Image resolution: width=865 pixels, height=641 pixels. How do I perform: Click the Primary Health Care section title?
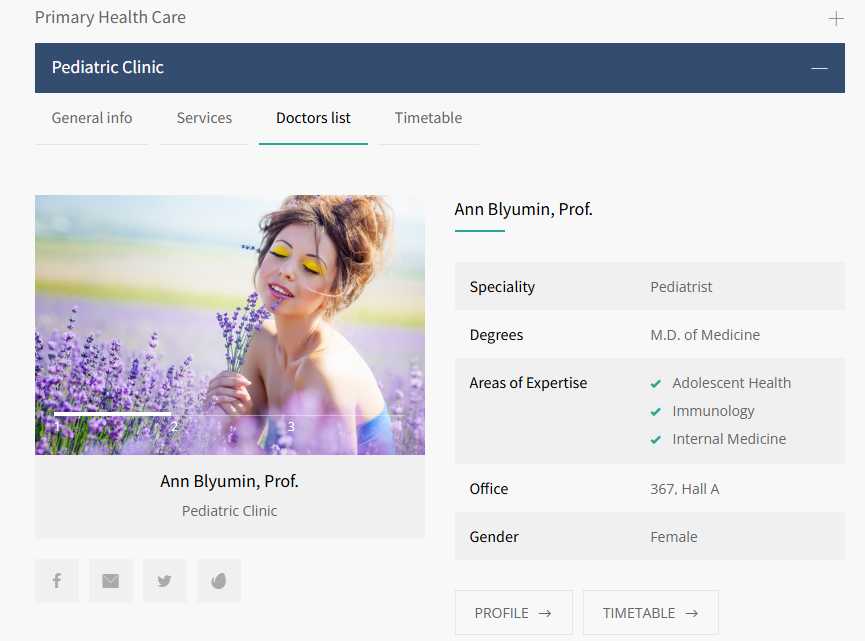[110, 18]
